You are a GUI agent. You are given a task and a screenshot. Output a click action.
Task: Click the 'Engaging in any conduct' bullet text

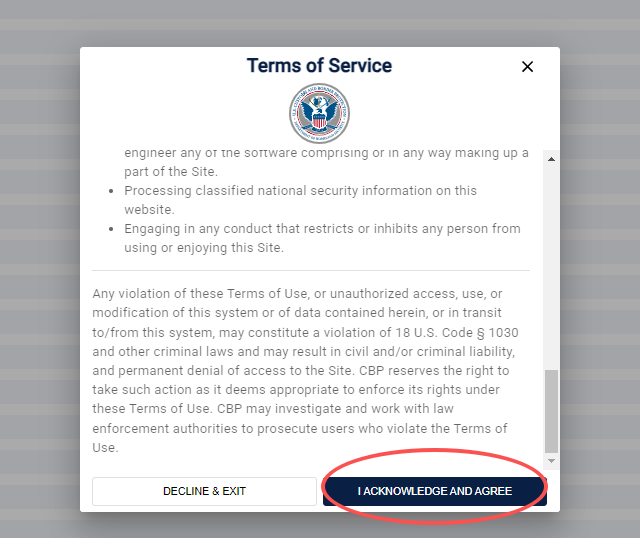click(322, 229)
